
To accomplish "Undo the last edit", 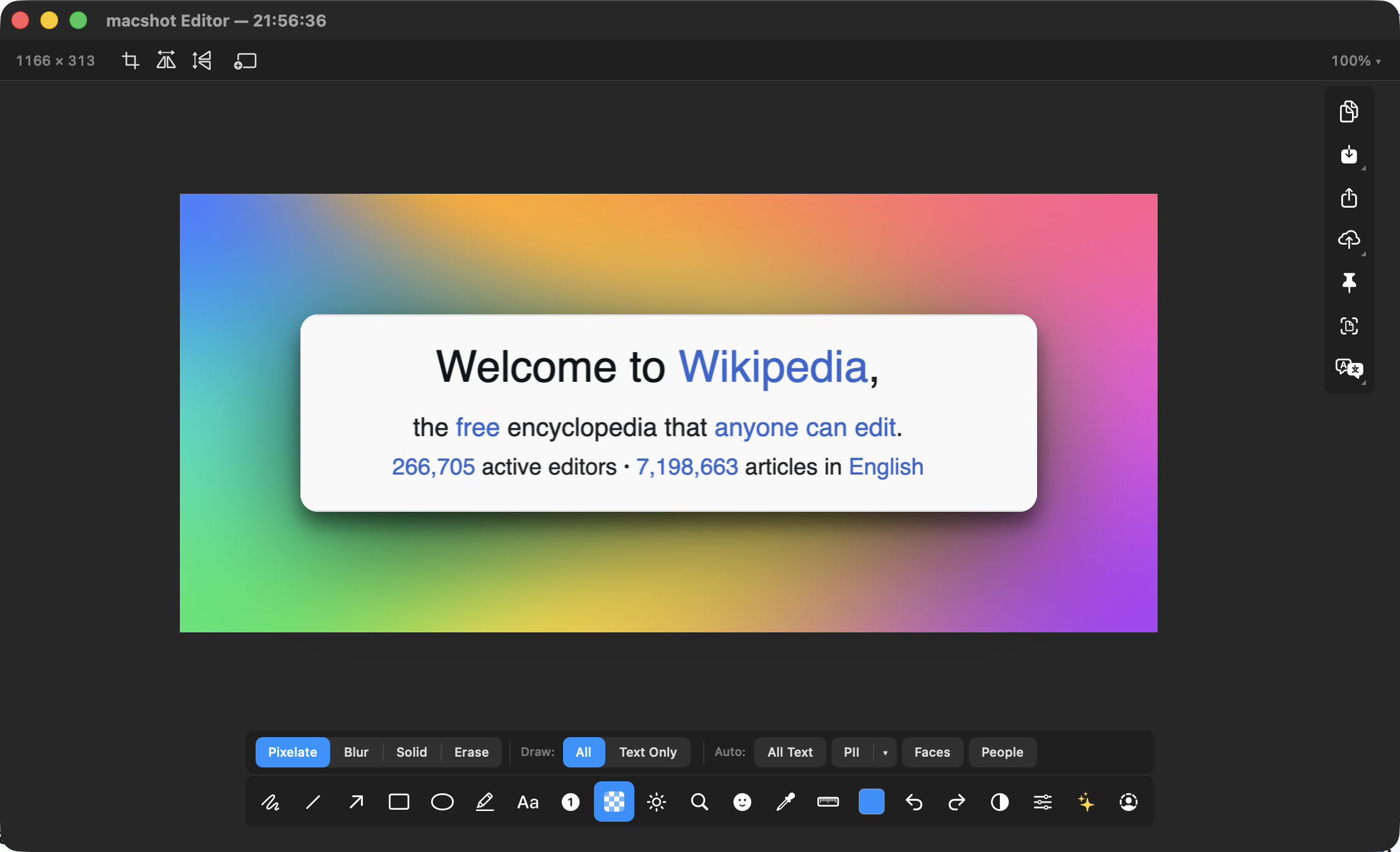I will pos(914,802).
